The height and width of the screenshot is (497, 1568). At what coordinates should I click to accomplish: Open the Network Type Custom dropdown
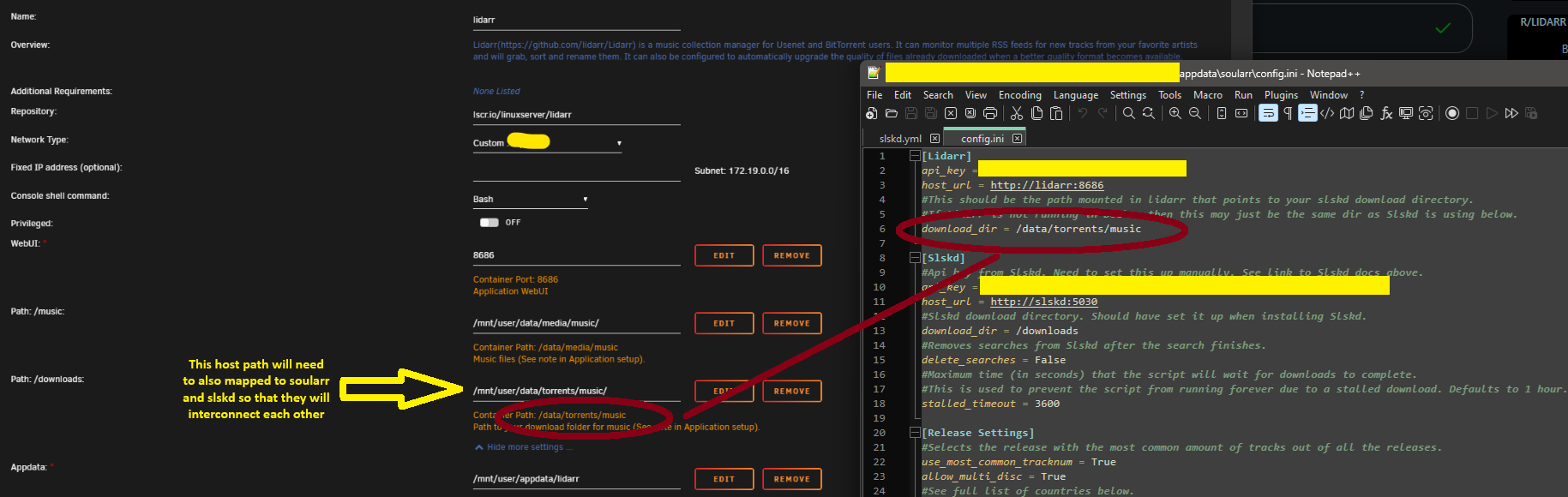pyautogui.click(x=547, y=143)
